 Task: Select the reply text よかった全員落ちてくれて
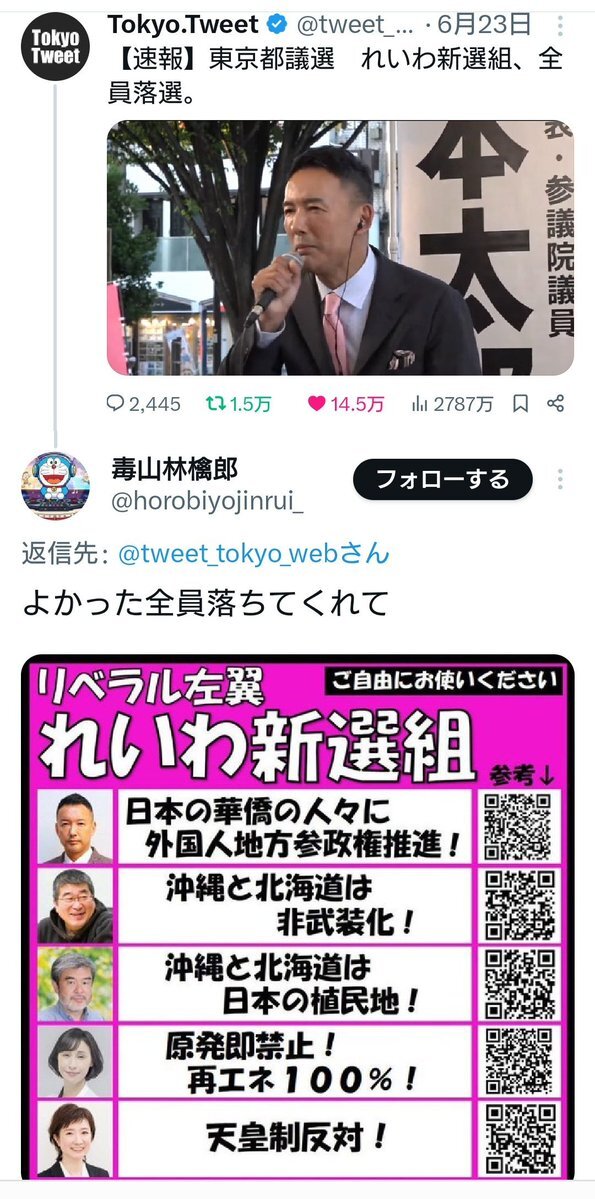pos(206,604)
